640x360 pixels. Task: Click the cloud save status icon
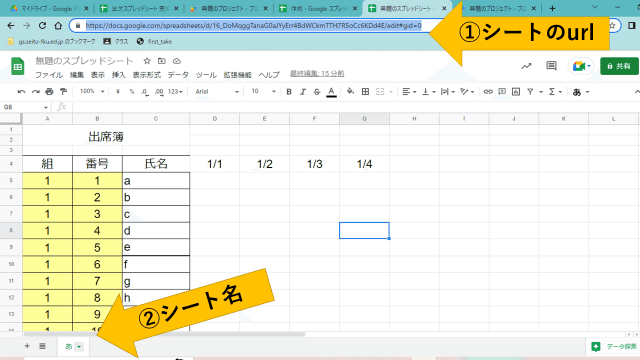point(177,61)
